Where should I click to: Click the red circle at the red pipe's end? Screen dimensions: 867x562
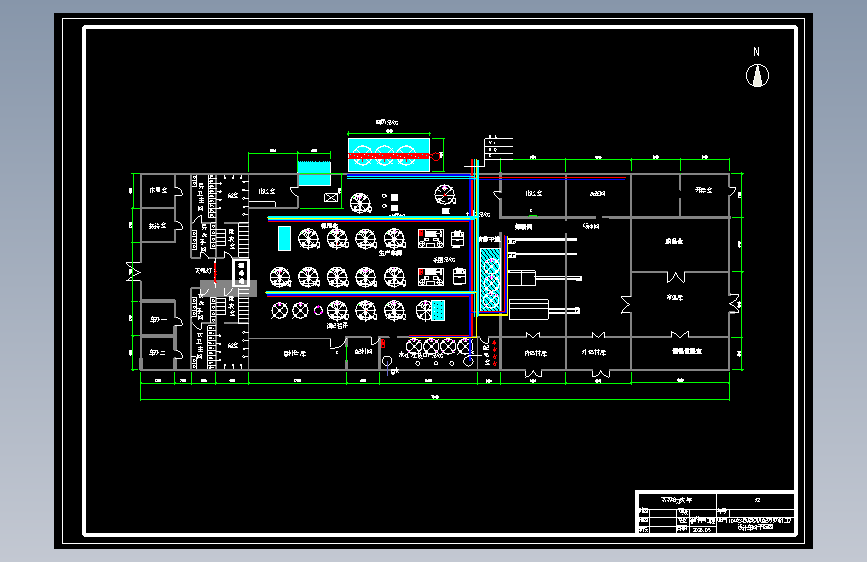(x=436, y=157)
